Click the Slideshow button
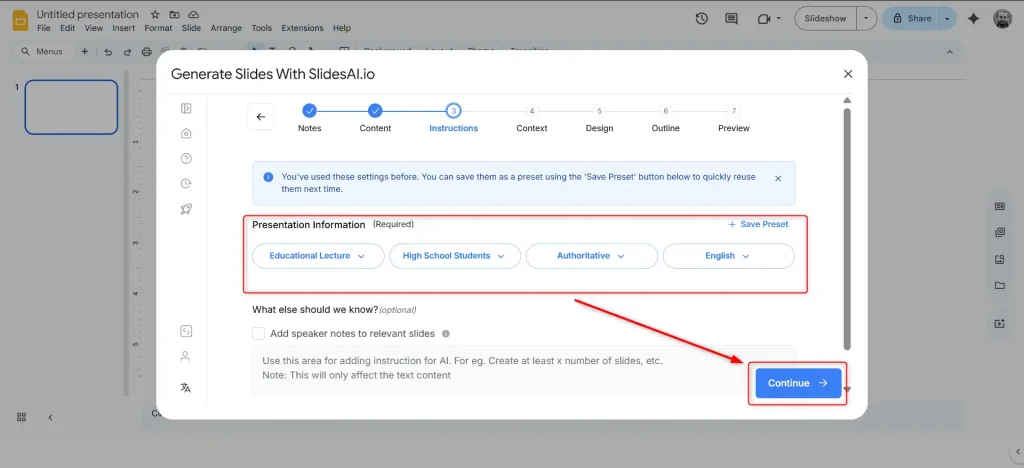Viewport: 1024px width, 468px height. point(825,19)
